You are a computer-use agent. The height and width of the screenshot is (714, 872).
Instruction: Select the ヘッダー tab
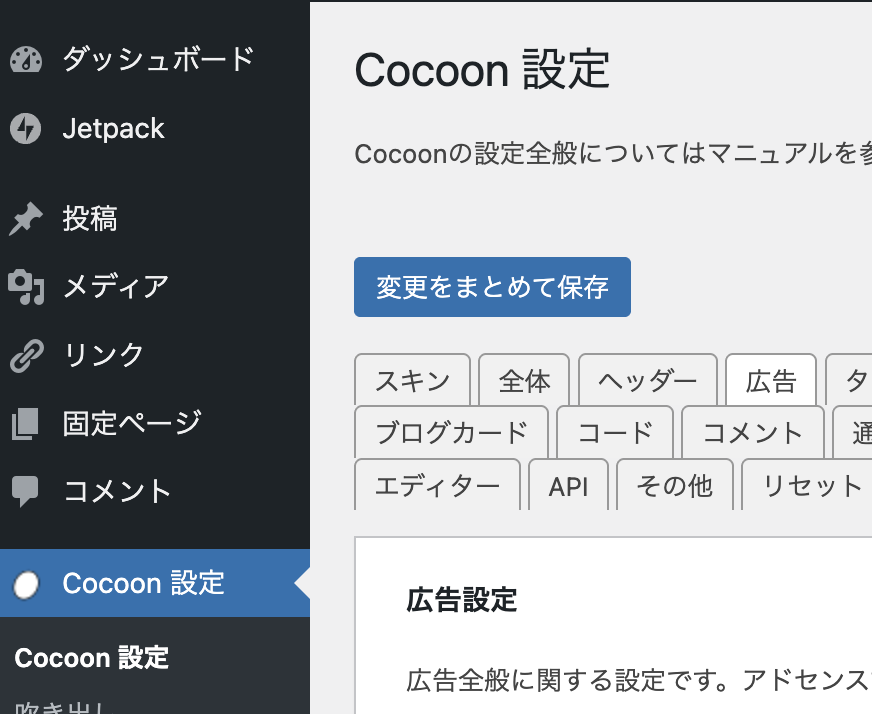coord(648,380)
